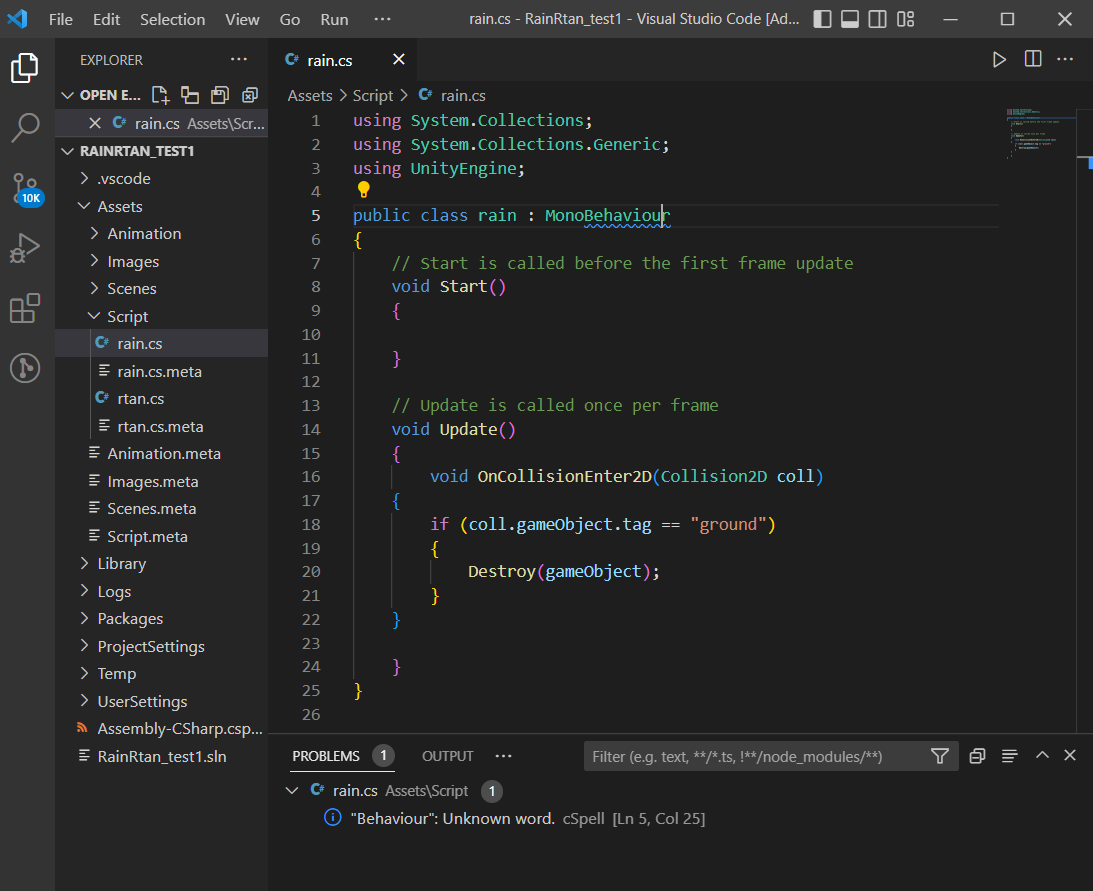The width and height of the screenshot is (1093, 891).
Task: Open the Explorer view in activity bar
Action: 25,68
